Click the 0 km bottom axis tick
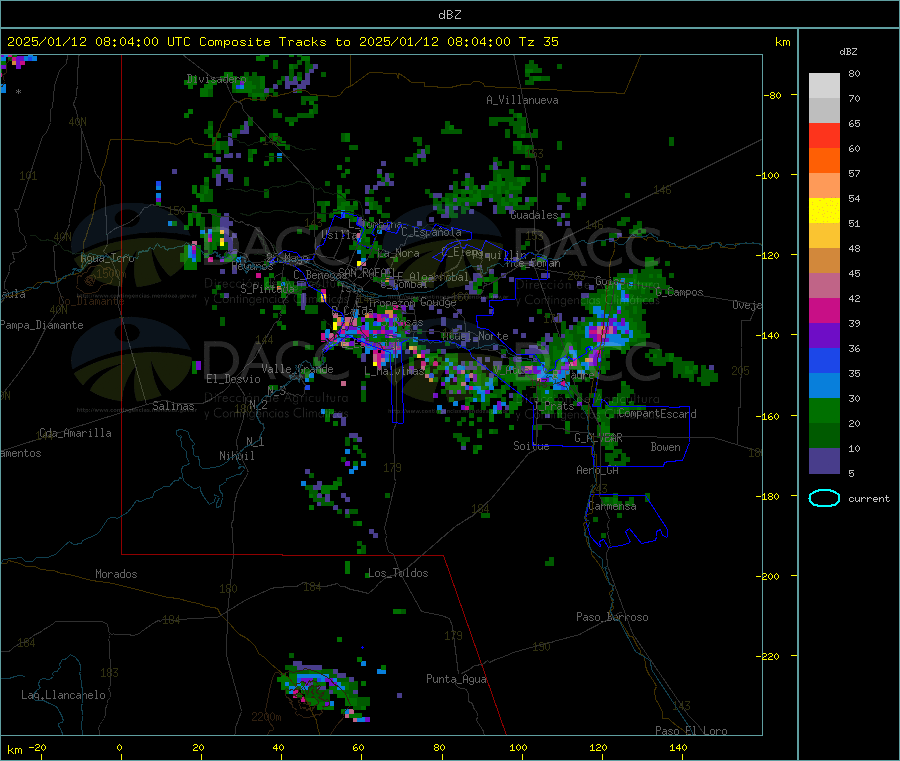Screen dimensions: 900x761 (x=119, y=747)
